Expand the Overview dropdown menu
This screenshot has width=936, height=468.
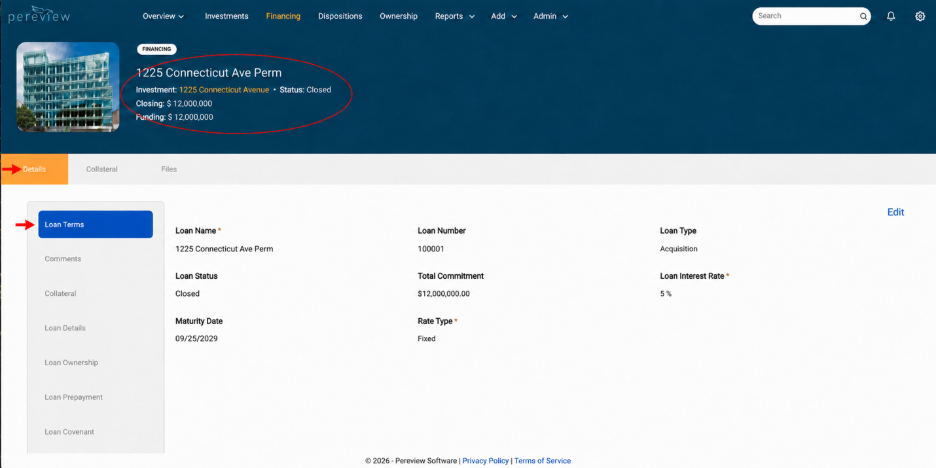coord(163,16)
